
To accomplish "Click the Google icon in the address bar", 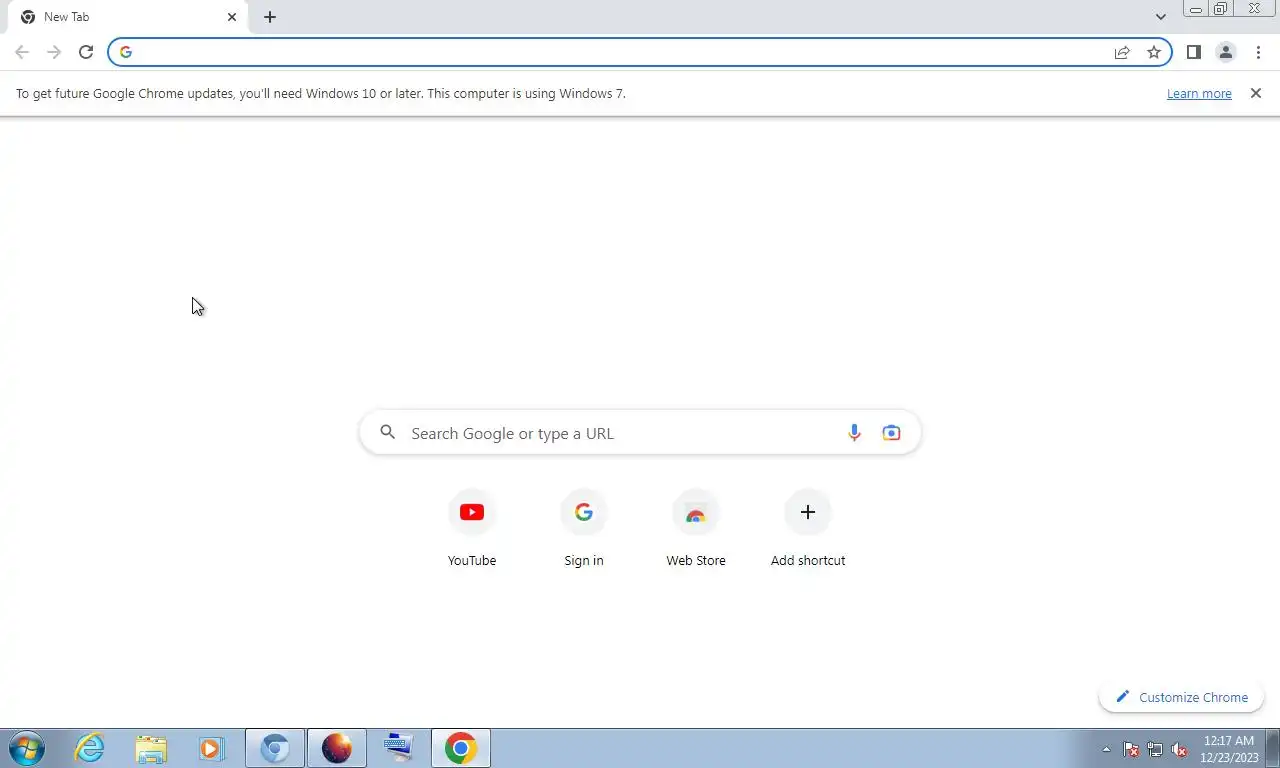I will click(126, 52).
